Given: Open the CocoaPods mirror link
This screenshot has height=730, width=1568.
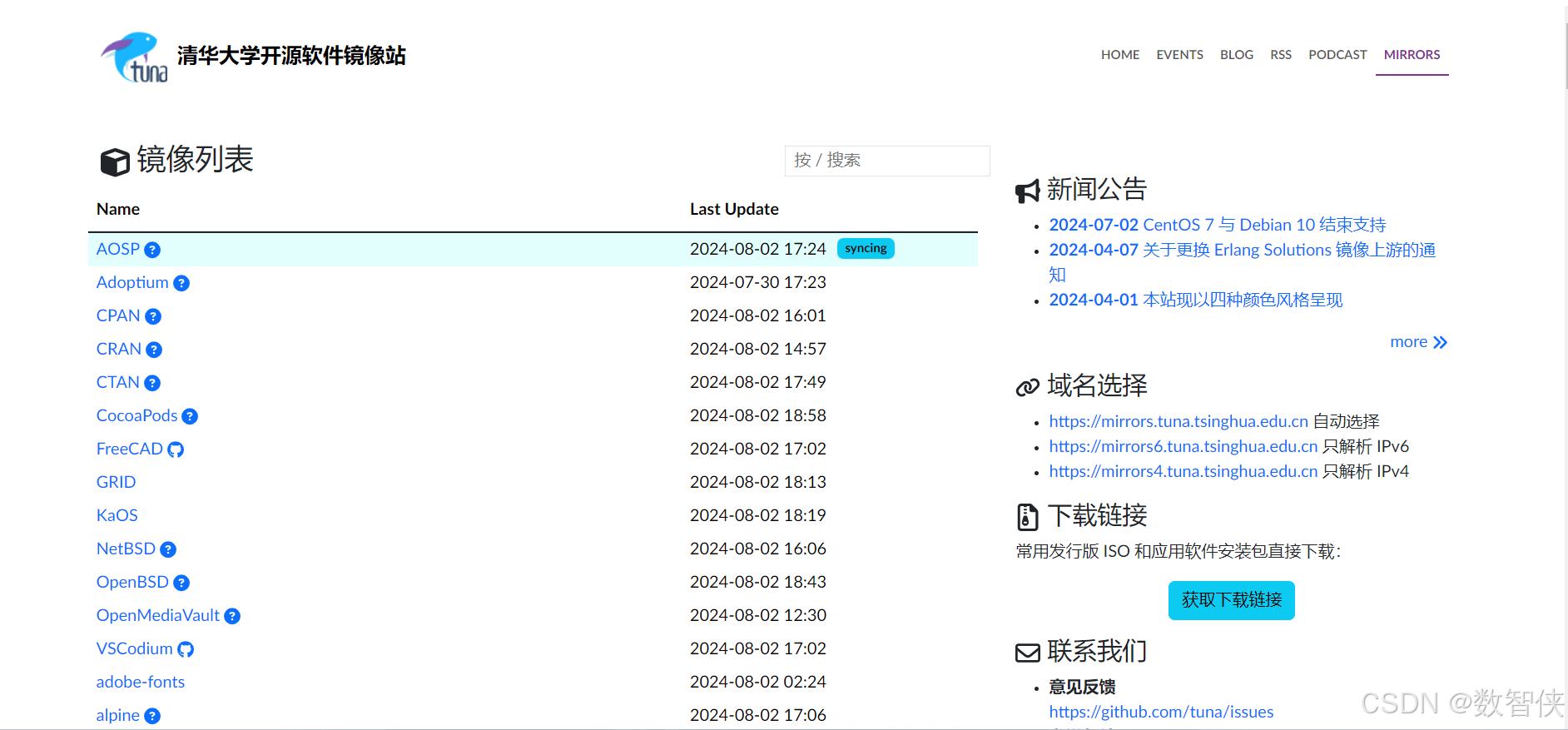Looking at the screenshot, I should [x=137, y=415].
